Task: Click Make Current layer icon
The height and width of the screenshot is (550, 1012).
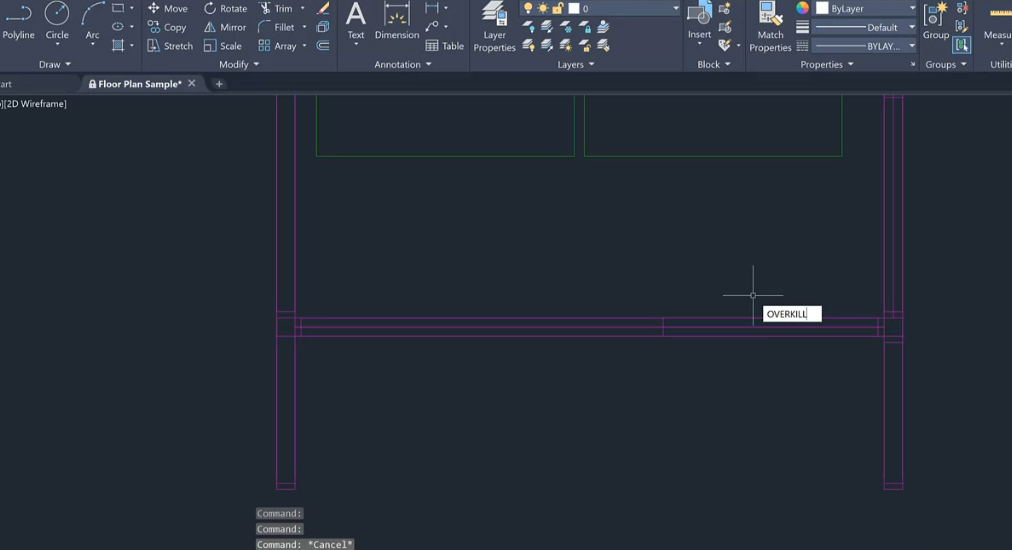Action: (x=603, y=27)
